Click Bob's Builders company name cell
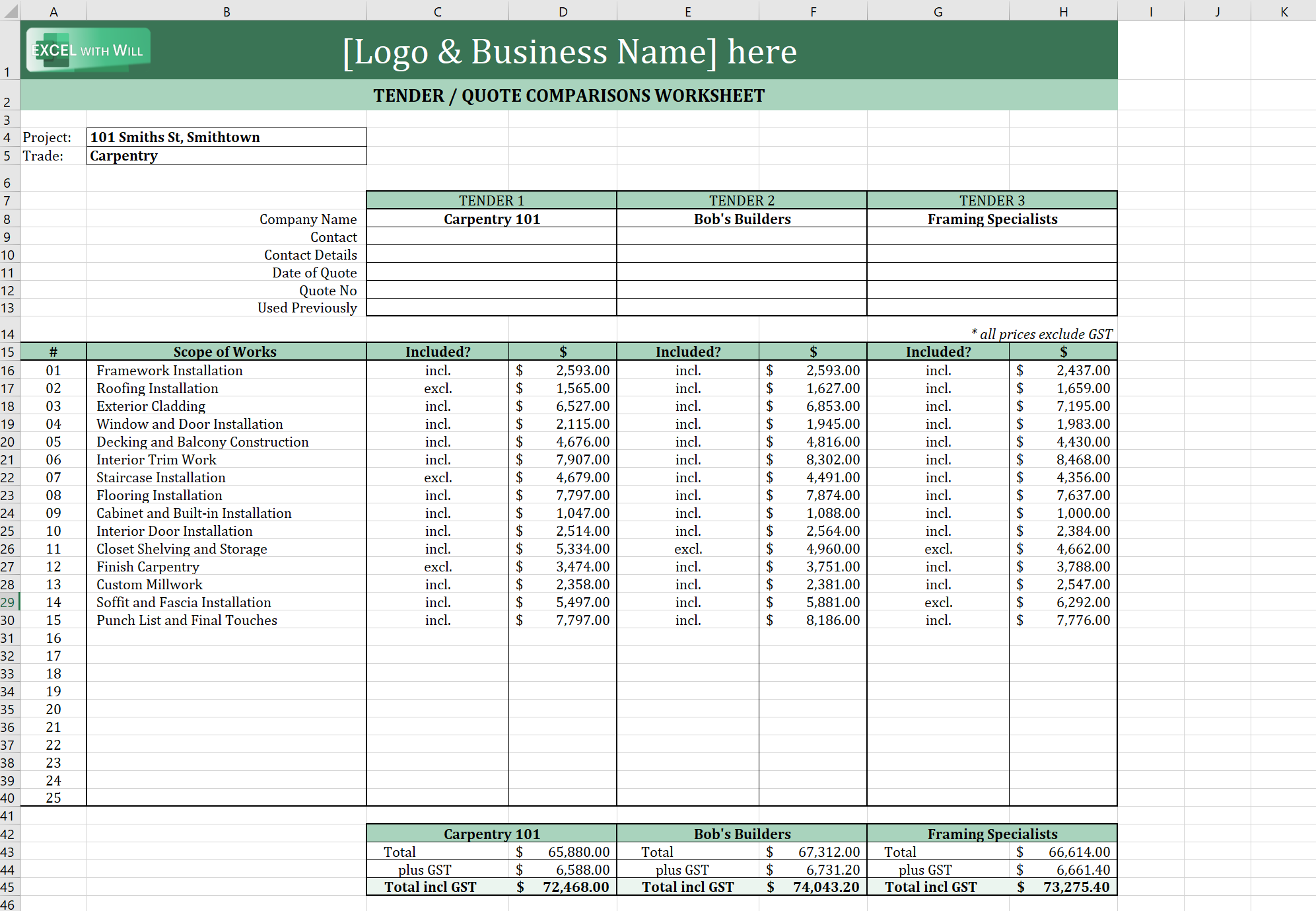Screen dimensions: 1316x911 (742, 219)
